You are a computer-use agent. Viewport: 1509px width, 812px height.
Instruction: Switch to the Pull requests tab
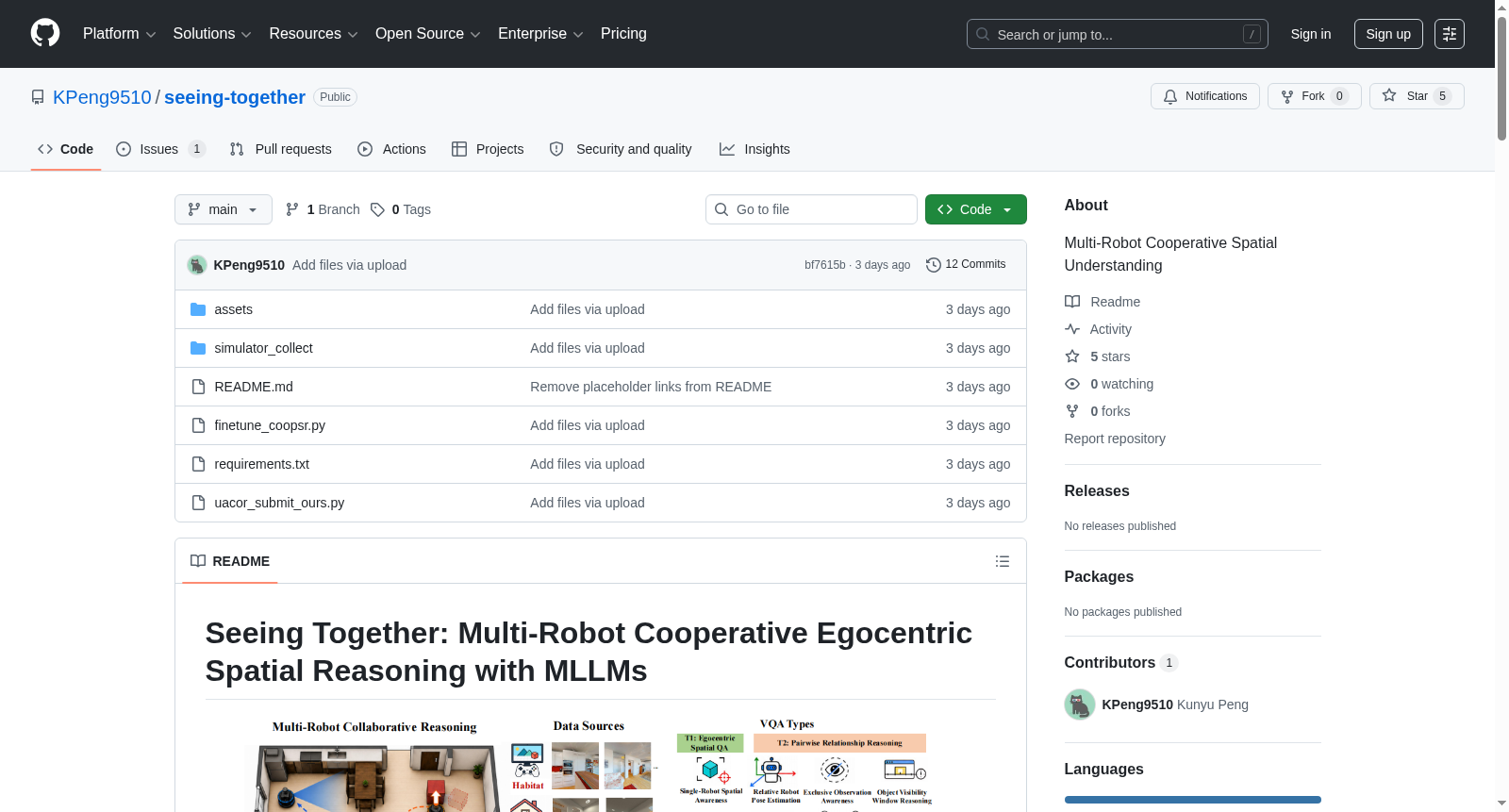tap(280, 149)
